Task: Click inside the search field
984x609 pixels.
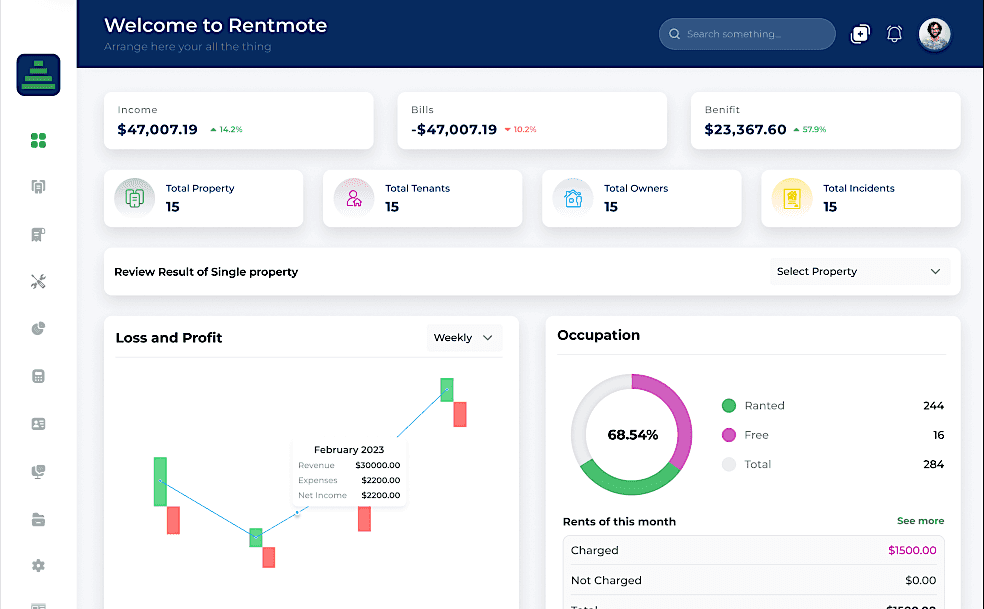Action: pyautogui.click(x=746, y=33)
